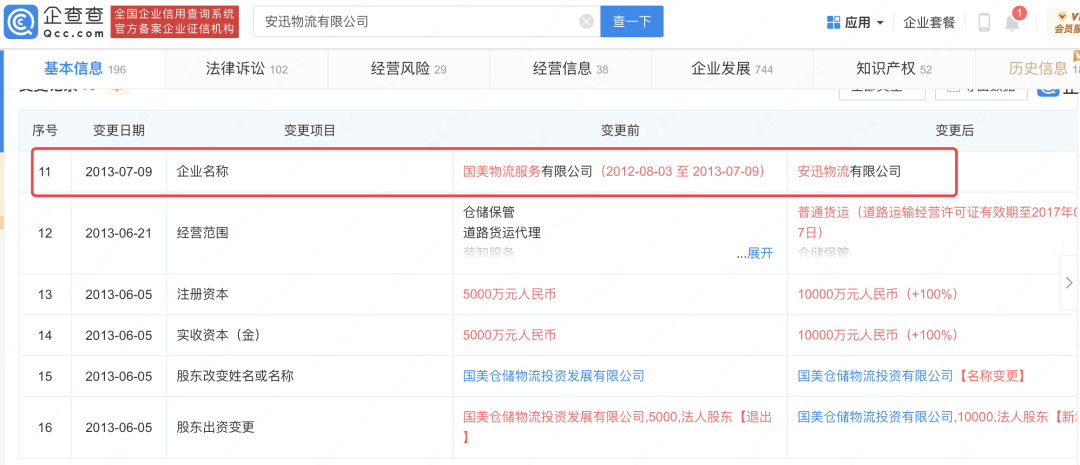This screenshot has width=1080, height=465.
Task: Switch to the 法律诉讼 tab
Action: point(247,69)
